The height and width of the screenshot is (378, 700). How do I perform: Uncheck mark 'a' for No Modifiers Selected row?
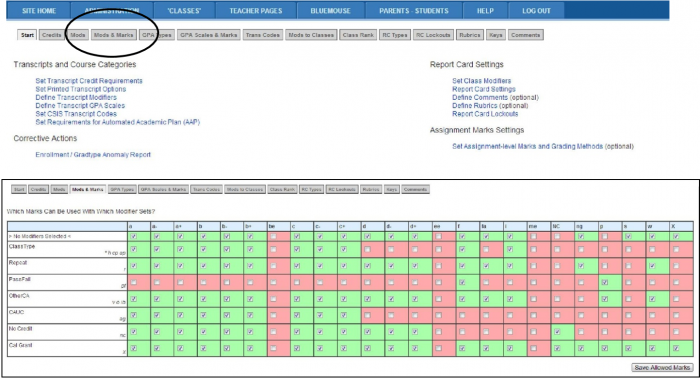pyautogui.click(x=134, y=236)
